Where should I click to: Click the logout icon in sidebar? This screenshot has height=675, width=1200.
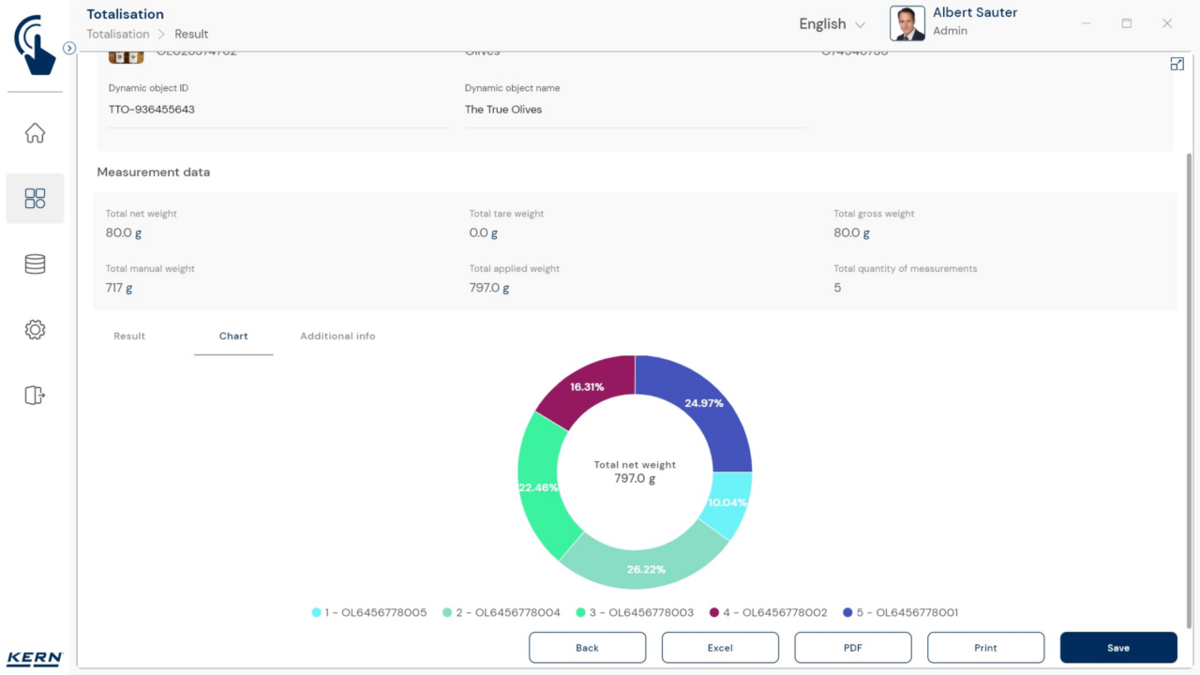tap(35, 395)
